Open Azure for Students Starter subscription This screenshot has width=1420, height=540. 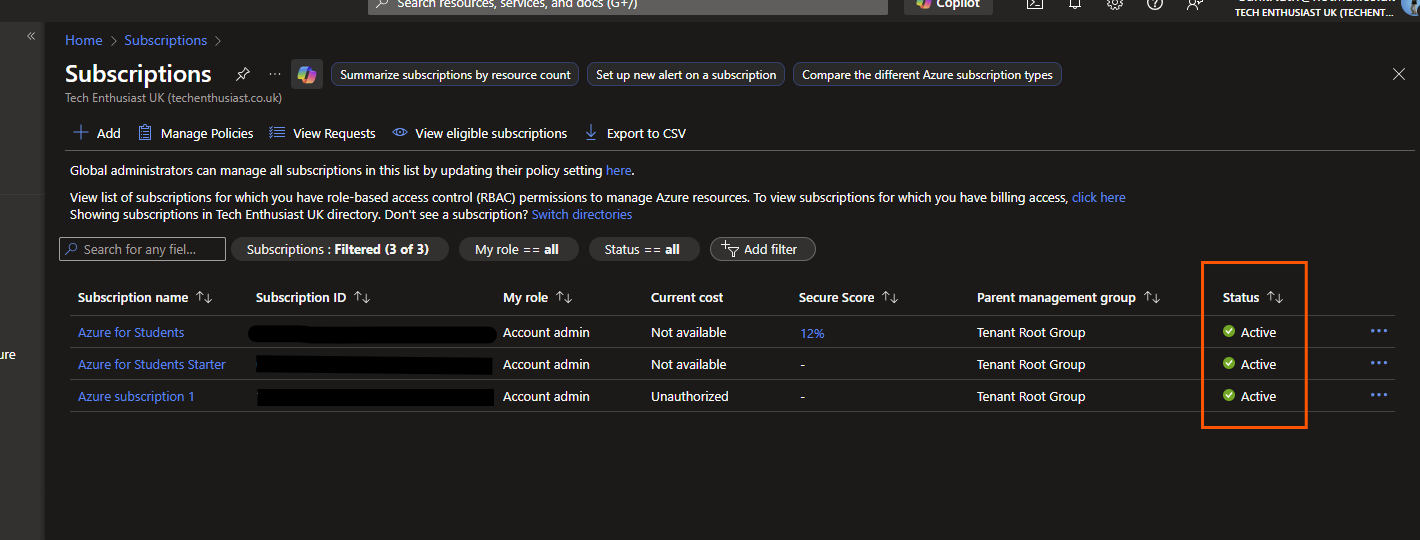pyautogui.click(x=152, y=364)
